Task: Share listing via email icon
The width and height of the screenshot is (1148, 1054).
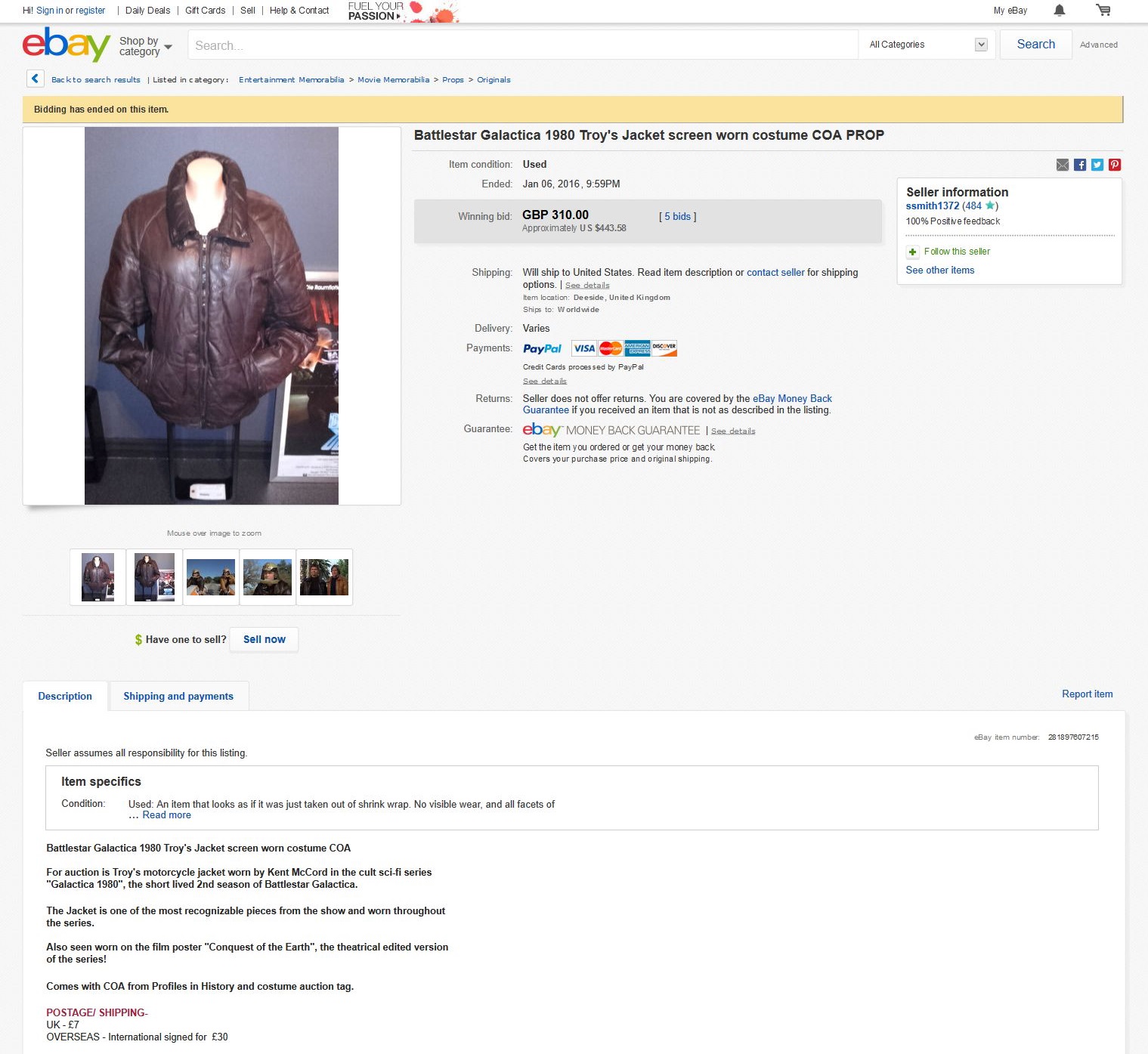Action: coord(1063,165)
